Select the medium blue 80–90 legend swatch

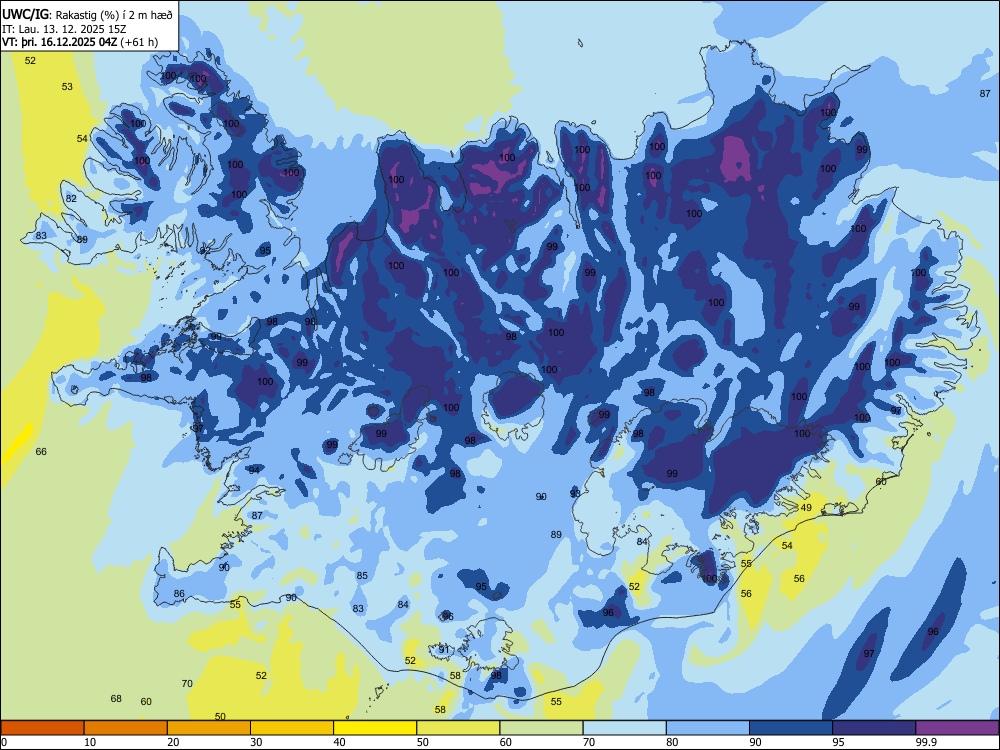click(x=707, y=728)
